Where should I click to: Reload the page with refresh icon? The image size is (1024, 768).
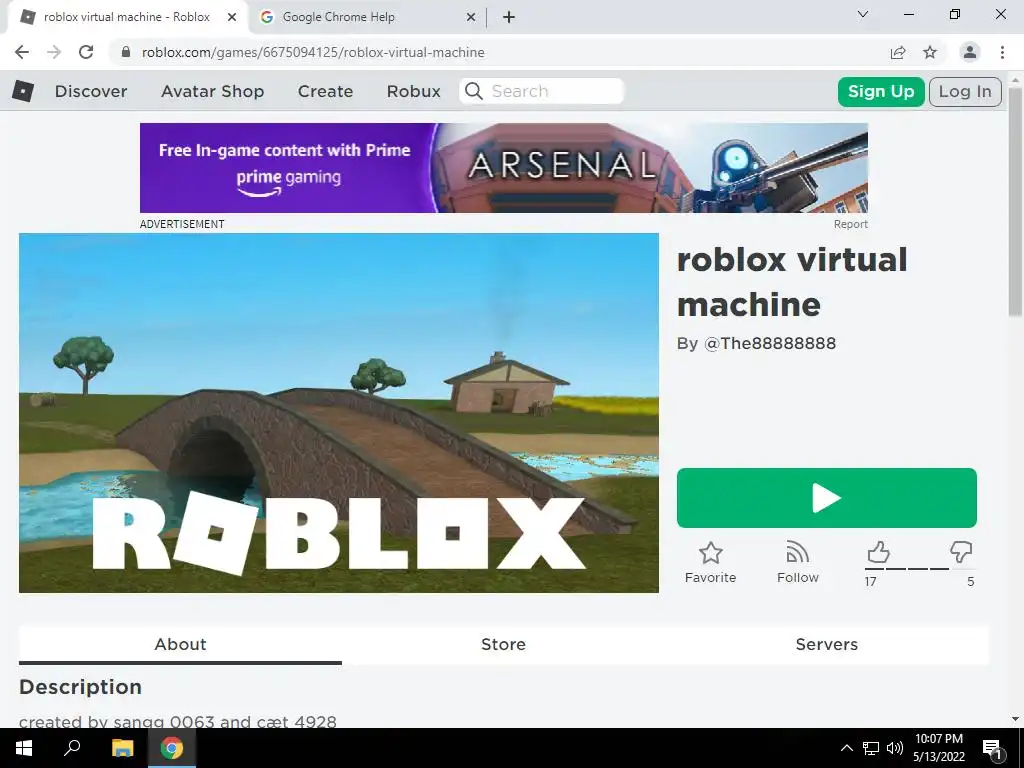point(86,52)
